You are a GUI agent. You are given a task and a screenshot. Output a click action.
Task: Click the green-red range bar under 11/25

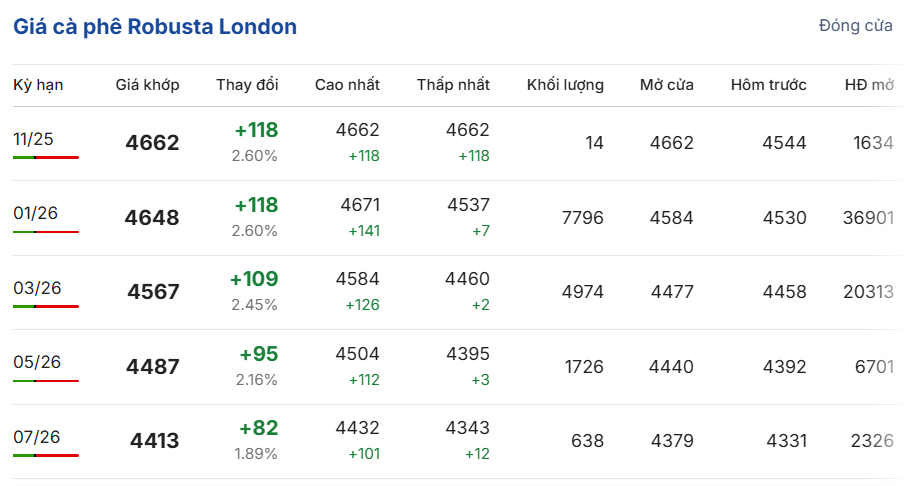[46, 157]
